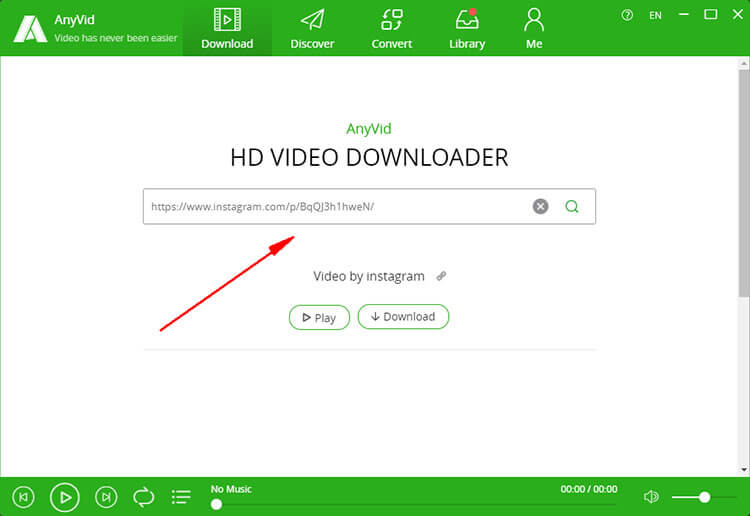The width and height of the screenshot is (750, 516).
Task: Copy link icon beside Video by instagram
Action: pos(441,276)
